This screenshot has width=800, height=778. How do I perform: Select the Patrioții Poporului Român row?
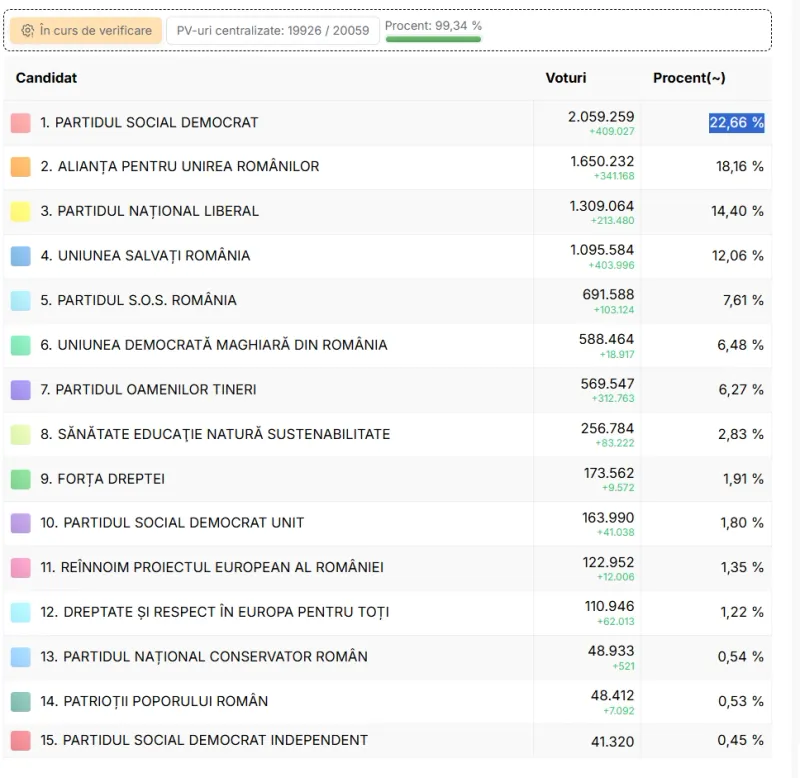click(x=388, y=701)
